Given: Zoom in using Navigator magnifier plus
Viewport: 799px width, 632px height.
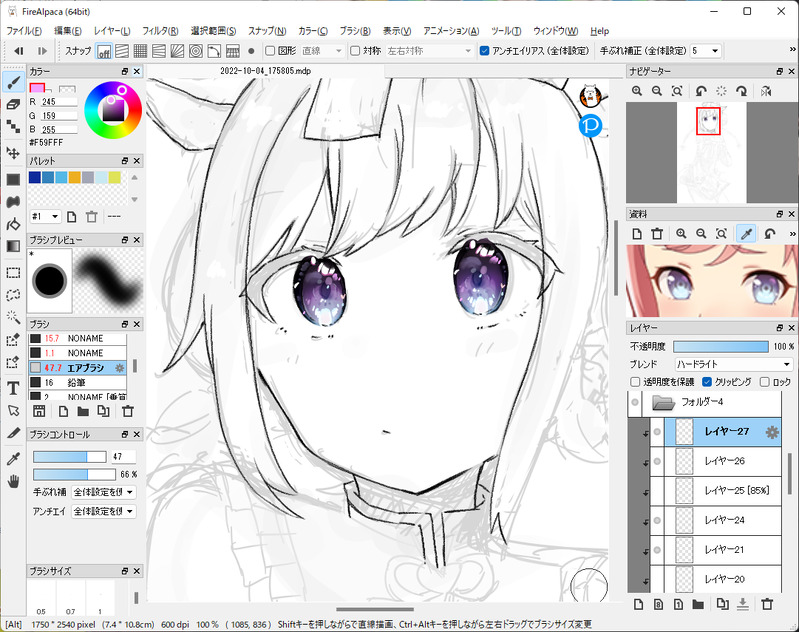Looking at the screenshot, I should [637, 91].
